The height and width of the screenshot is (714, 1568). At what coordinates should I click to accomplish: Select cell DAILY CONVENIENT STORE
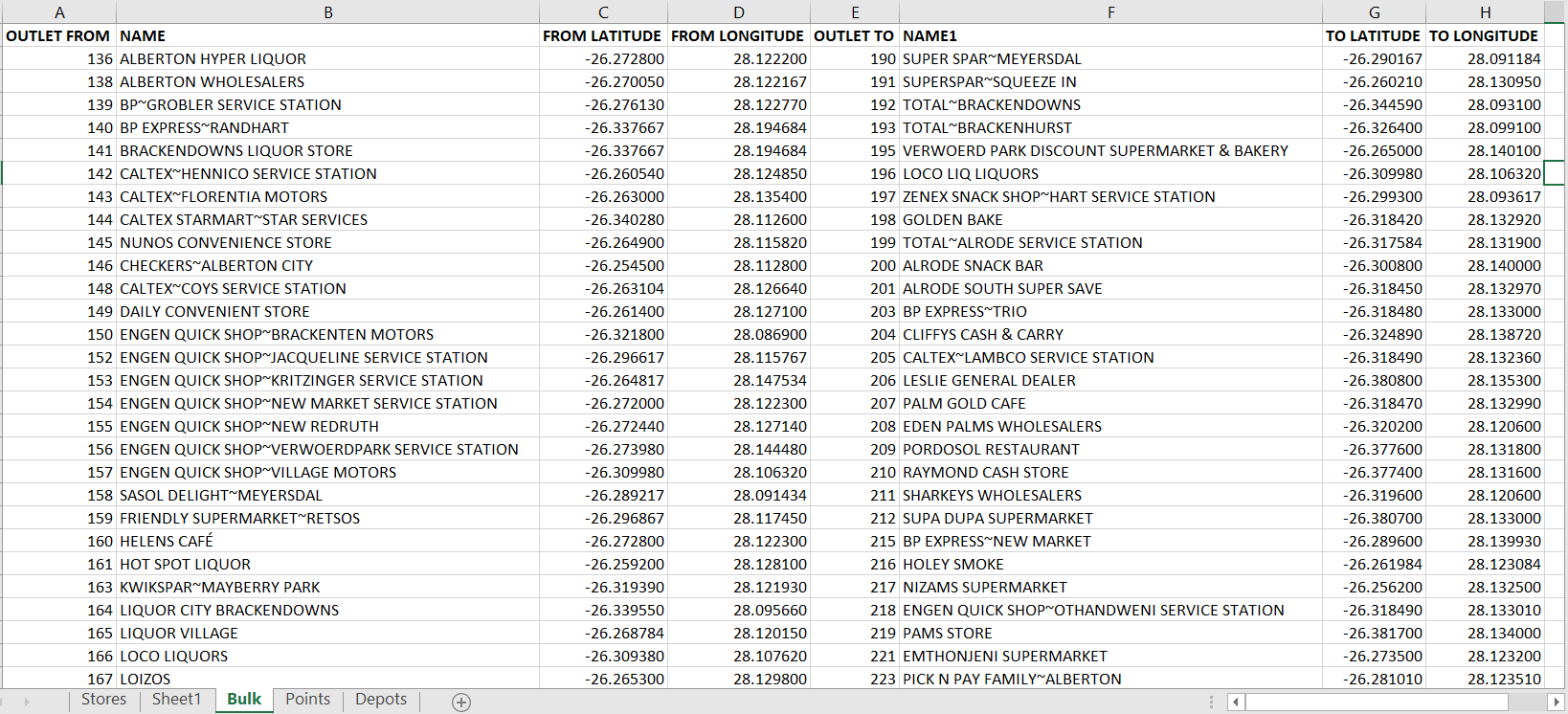328,311
